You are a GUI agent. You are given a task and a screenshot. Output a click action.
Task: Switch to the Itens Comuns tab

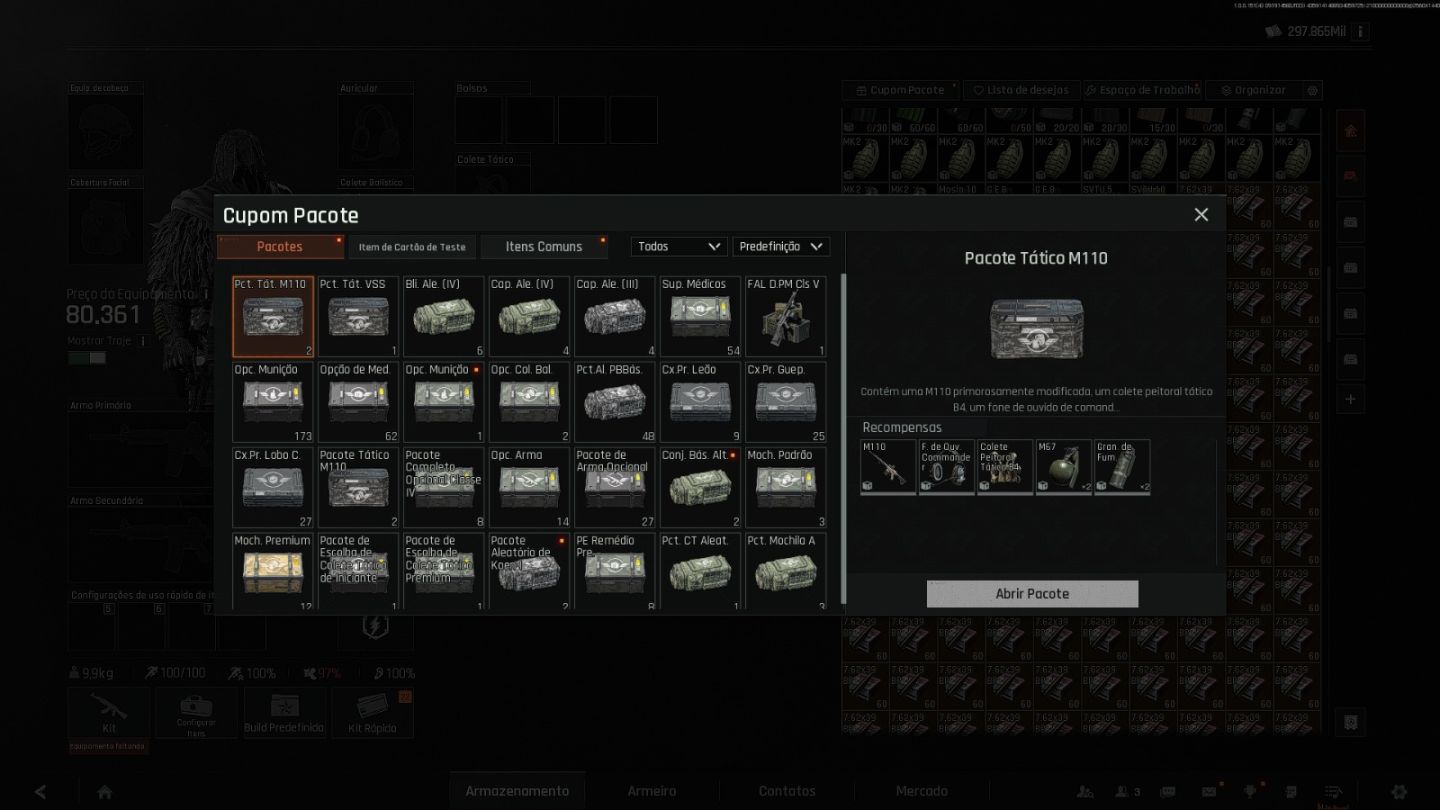click(544, 247)
